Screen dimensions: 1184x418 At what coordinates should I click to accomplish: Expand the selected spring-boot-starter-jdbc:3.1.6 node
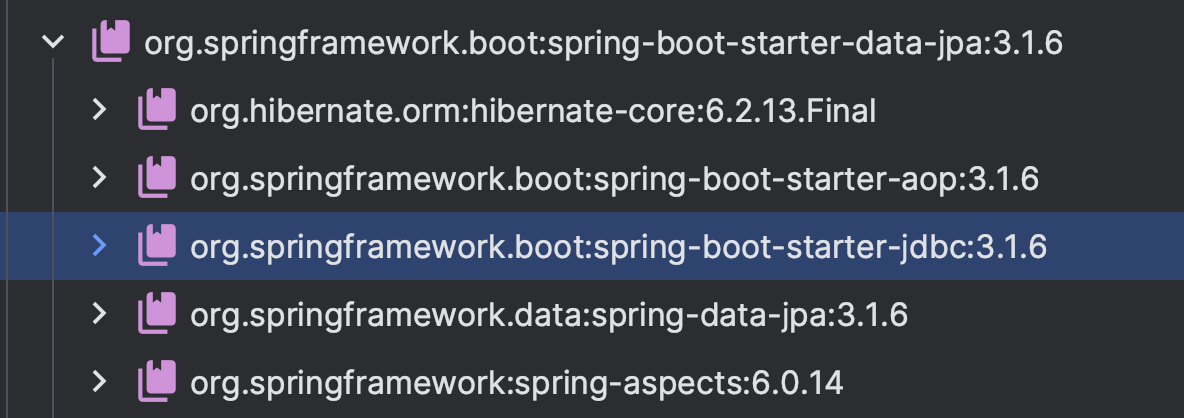99,246
